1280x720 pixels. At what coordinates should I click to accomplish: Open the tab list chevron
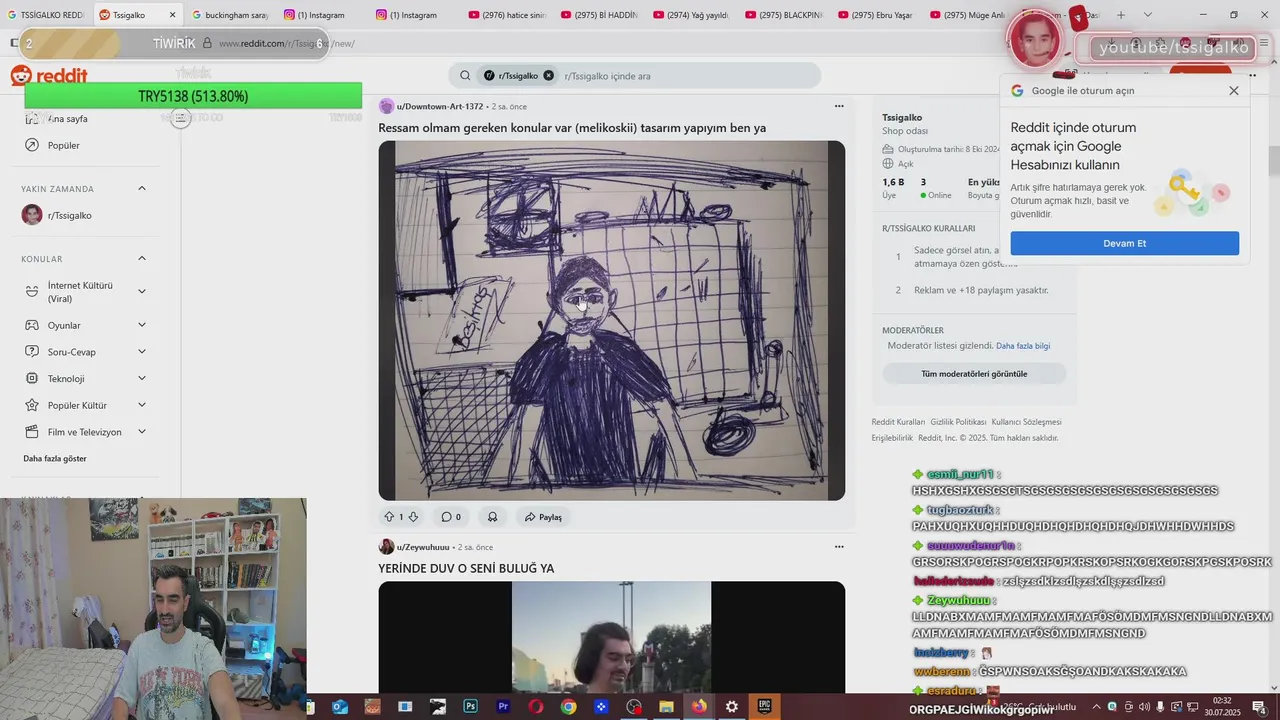(1147, 15)
